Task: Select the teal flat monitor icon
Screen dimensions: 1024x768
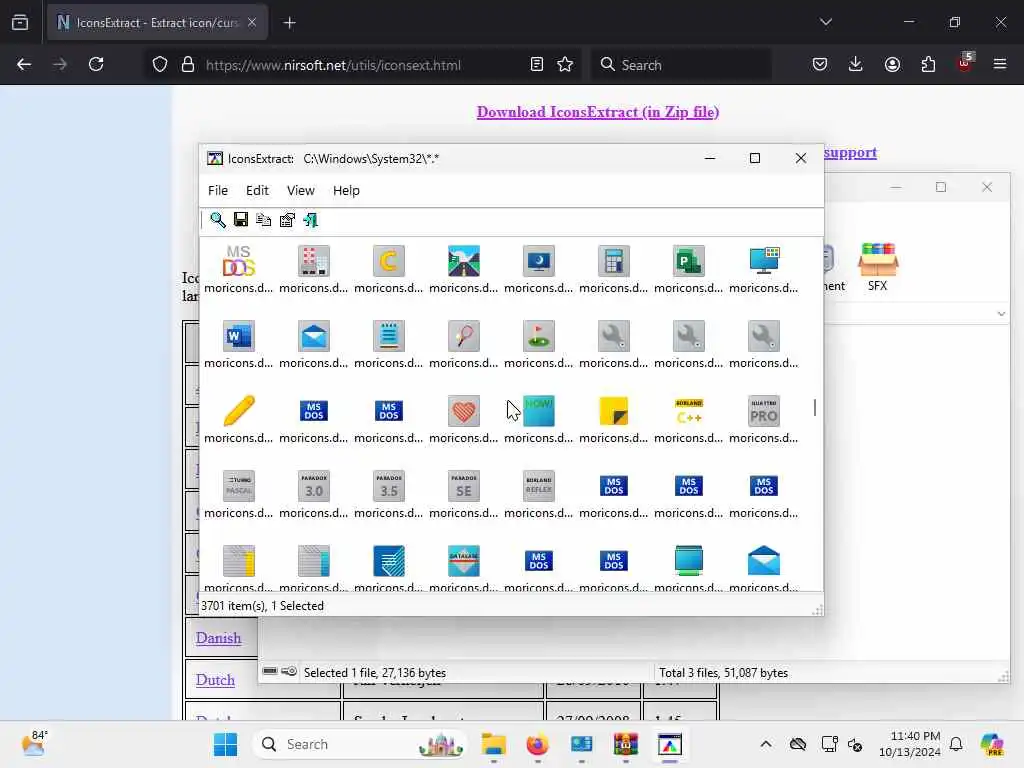Action: click(689, 561)
